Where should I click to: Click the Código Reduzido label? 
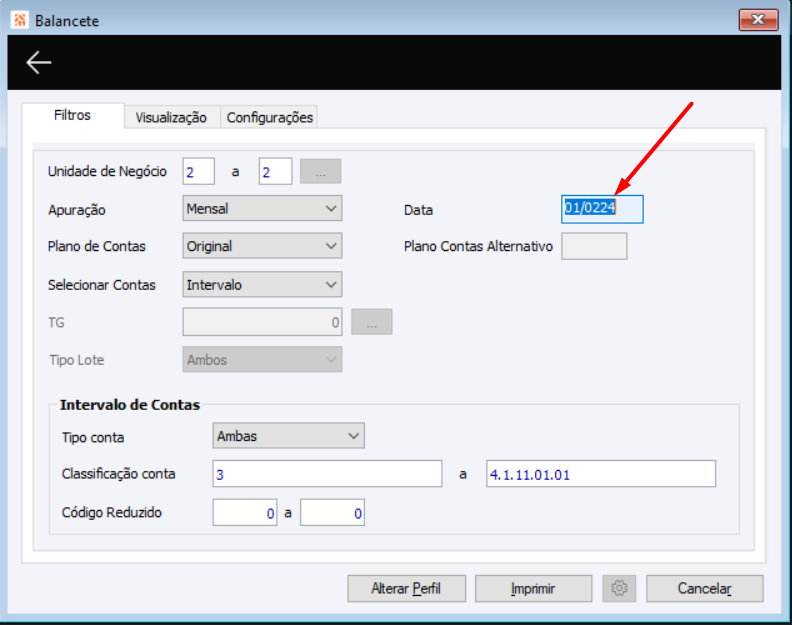click(112, 513)
